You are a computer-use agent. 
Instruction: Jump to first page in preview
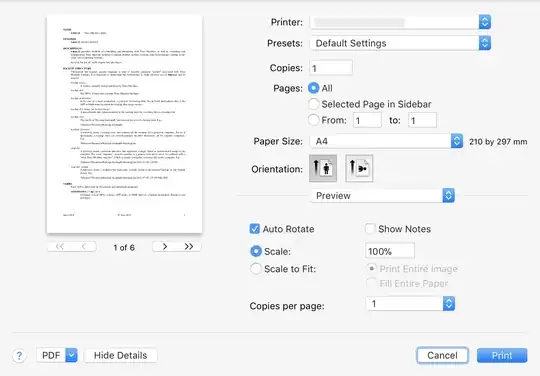pos(60,247)
